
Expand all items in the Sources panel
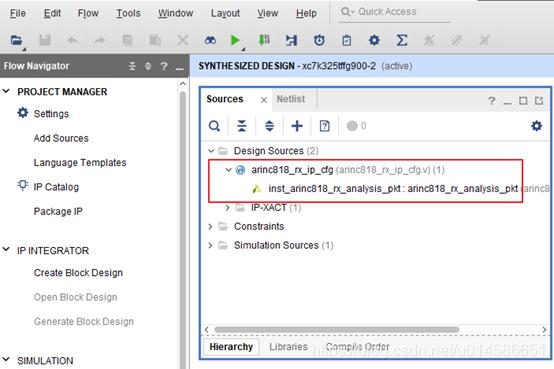(270, 126)
